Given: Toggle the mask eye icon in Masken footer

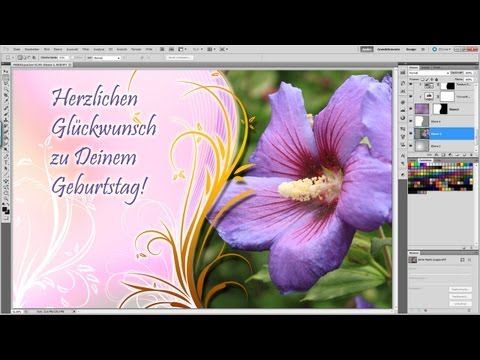Looking at the screenshot, I should 426,310.
